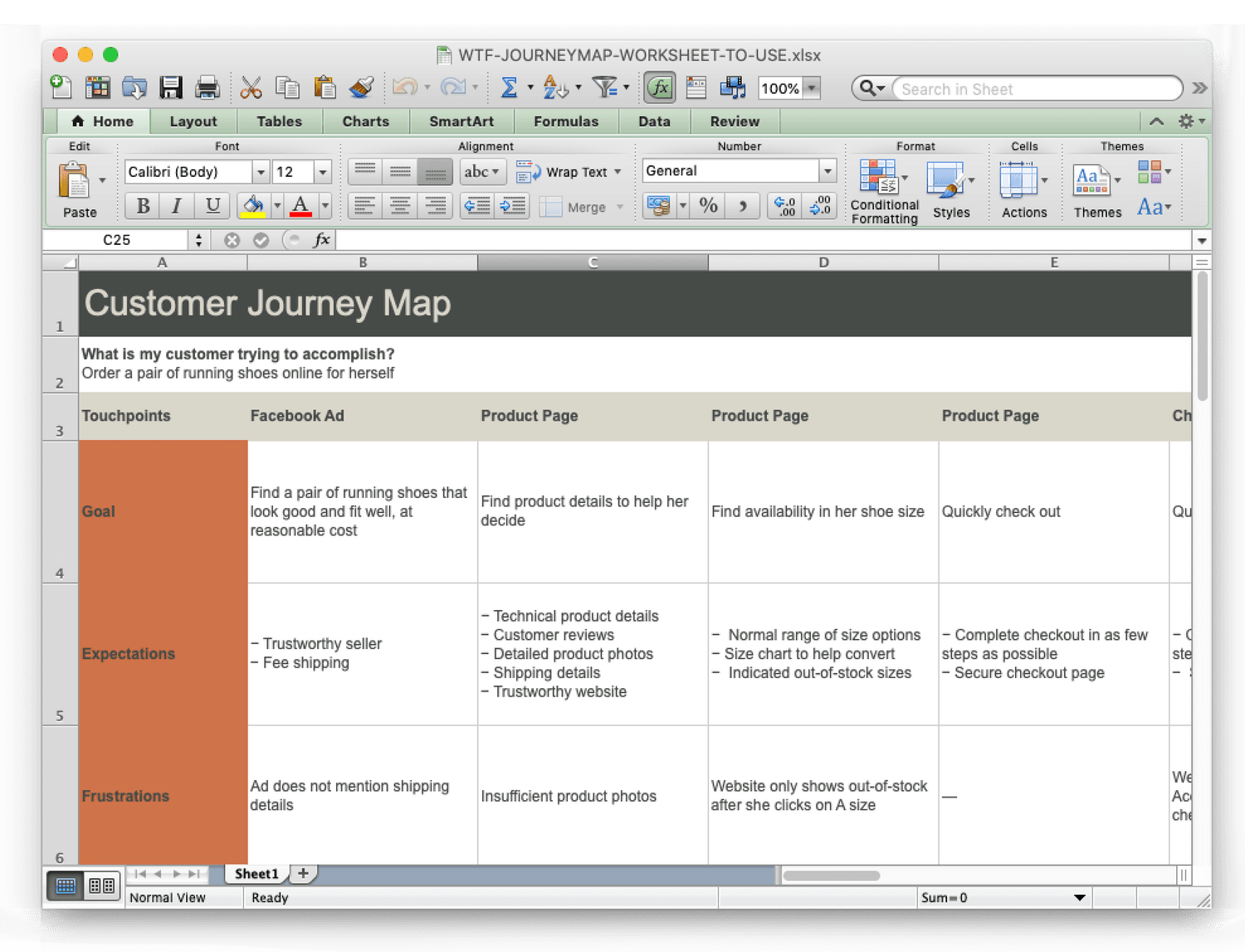Viewport: 1245px width, 952px height.
Task: Enable Wrap Text for selection
Action: tap(570, 172)
